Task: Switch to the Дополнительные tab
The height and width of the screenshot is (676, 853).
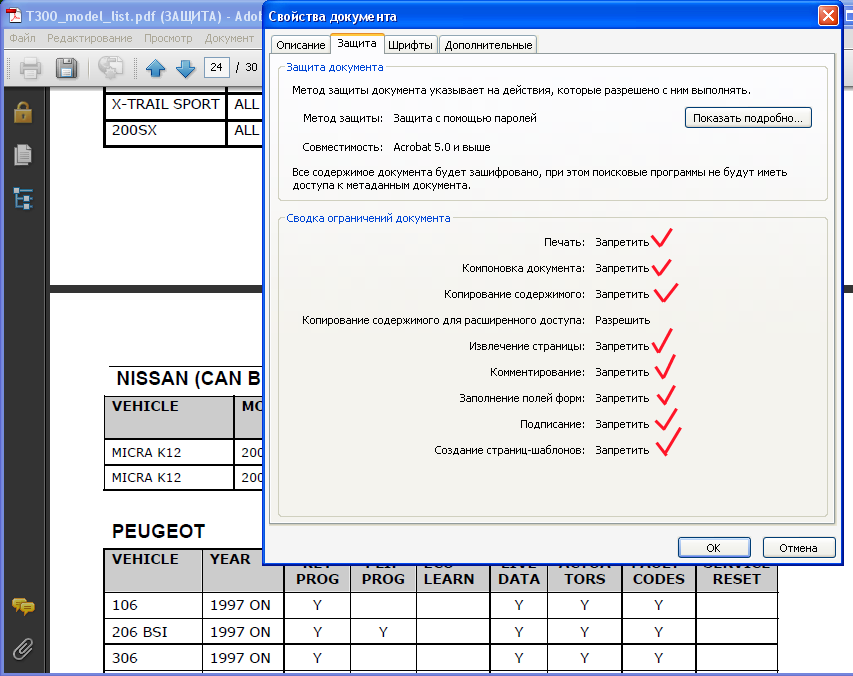Action: (x=488, y=45)
